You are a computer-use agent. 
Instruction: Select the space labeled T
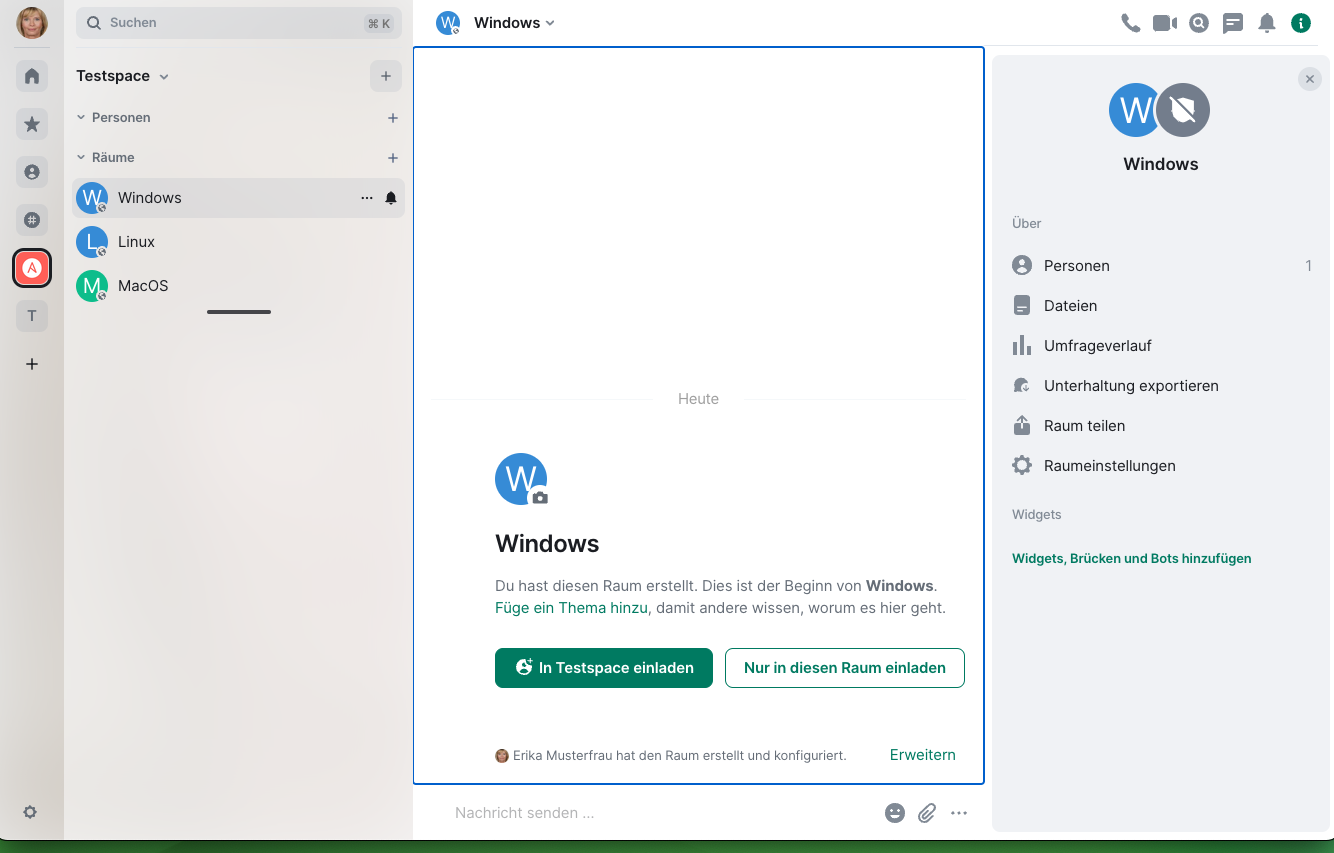[32, 316]
